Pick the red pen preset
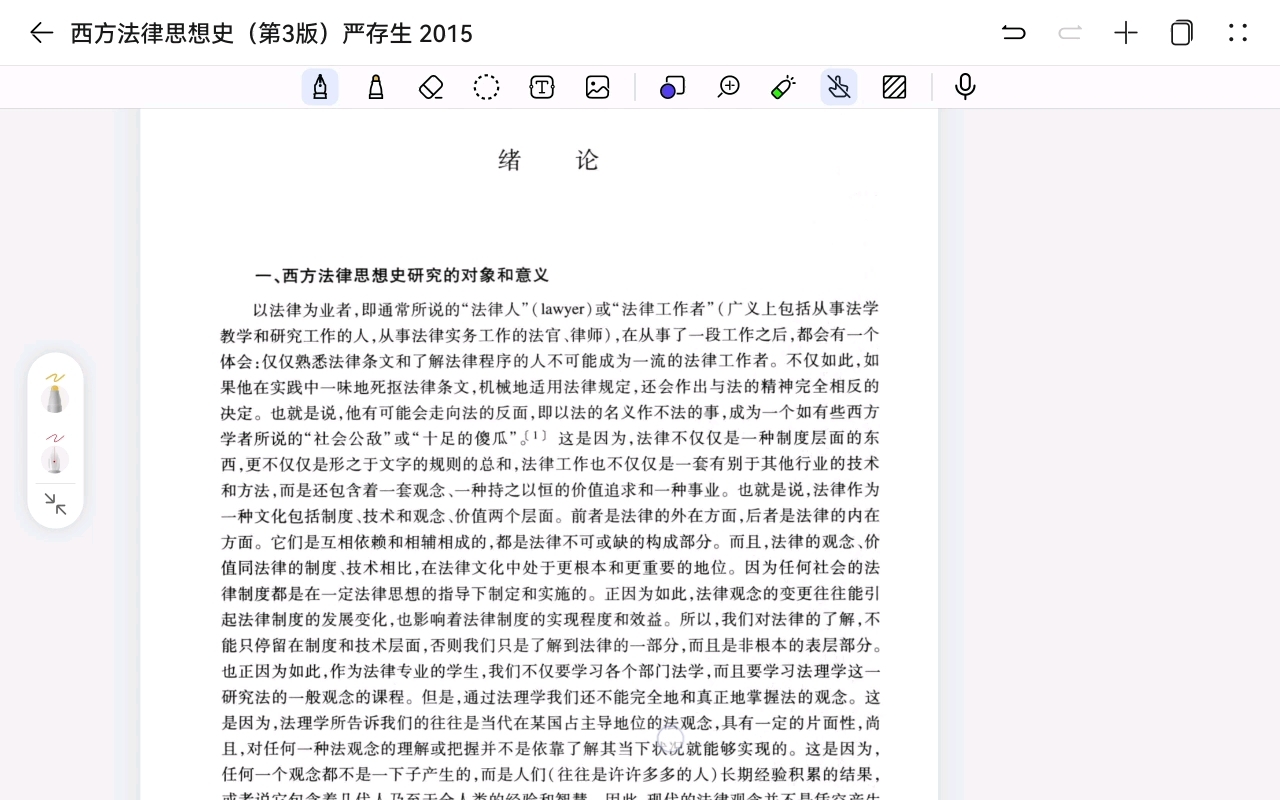1280x800 pixels. (55, 452)
